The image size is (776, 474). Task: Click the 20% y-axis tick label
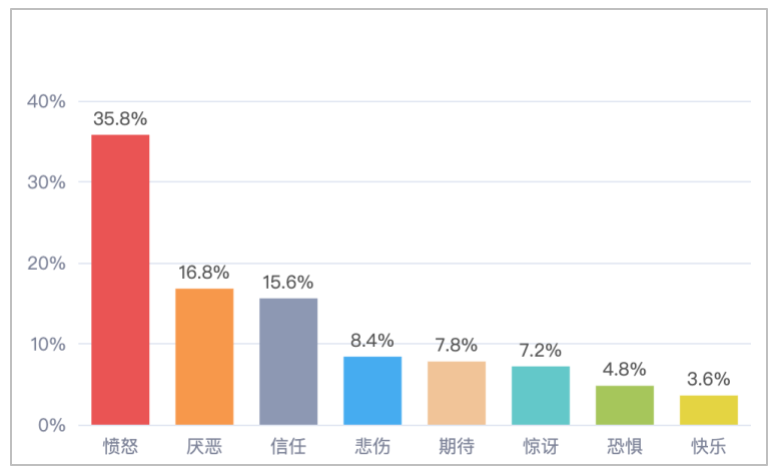[47, 264]
